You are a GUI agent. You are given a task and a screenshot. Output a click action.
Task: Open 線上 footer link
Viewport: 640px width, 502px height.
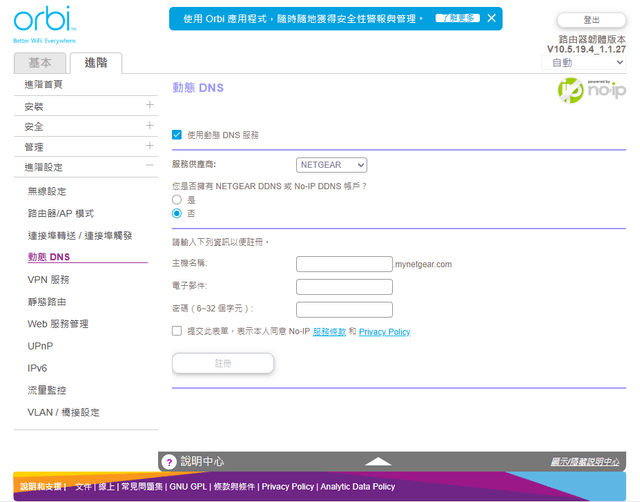[107, 486]
